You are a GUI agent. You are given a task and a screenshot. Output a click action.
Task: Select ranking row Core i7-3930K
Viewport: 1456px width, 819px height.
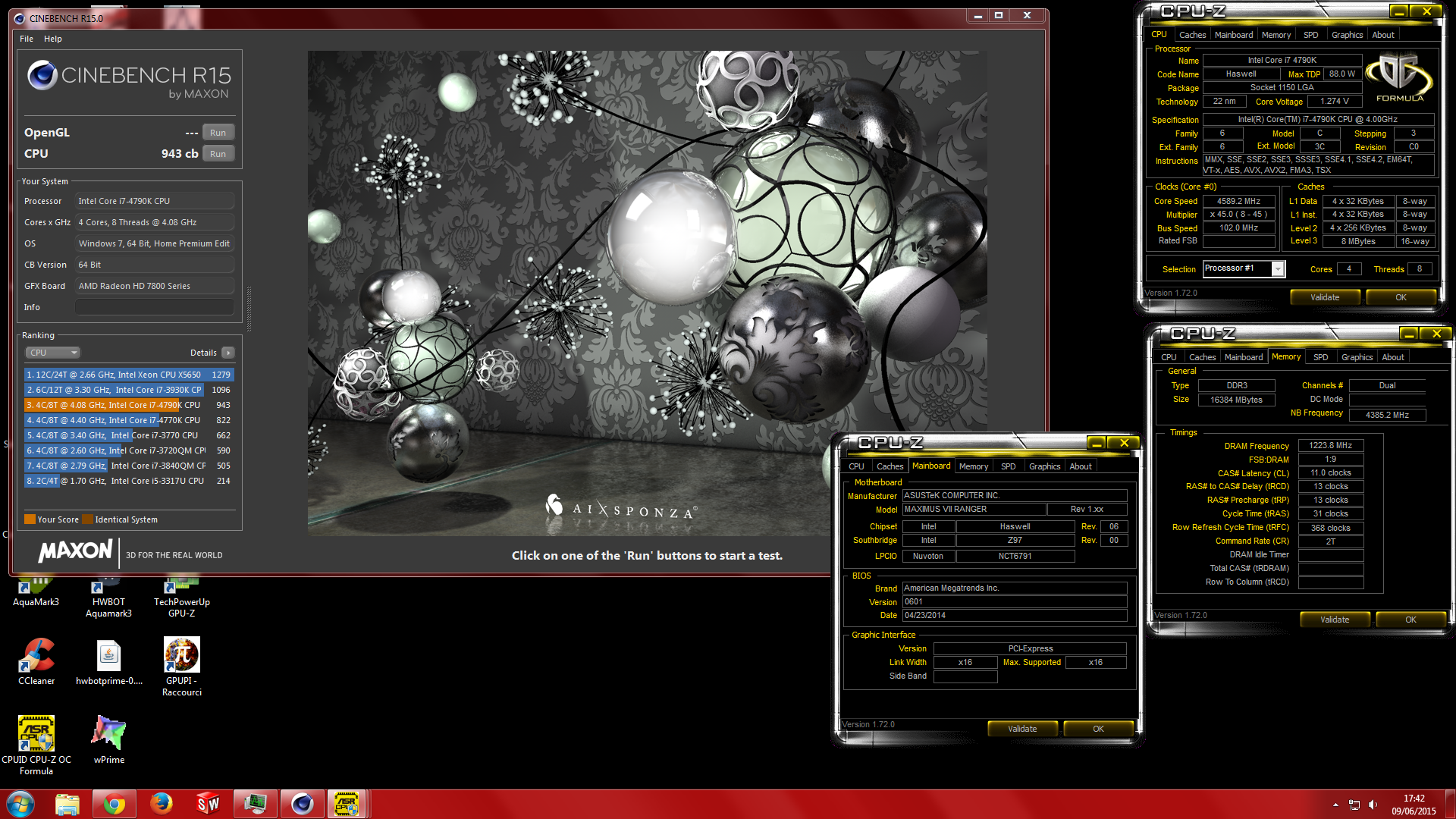pyautogui.click(x=129, y=390)
